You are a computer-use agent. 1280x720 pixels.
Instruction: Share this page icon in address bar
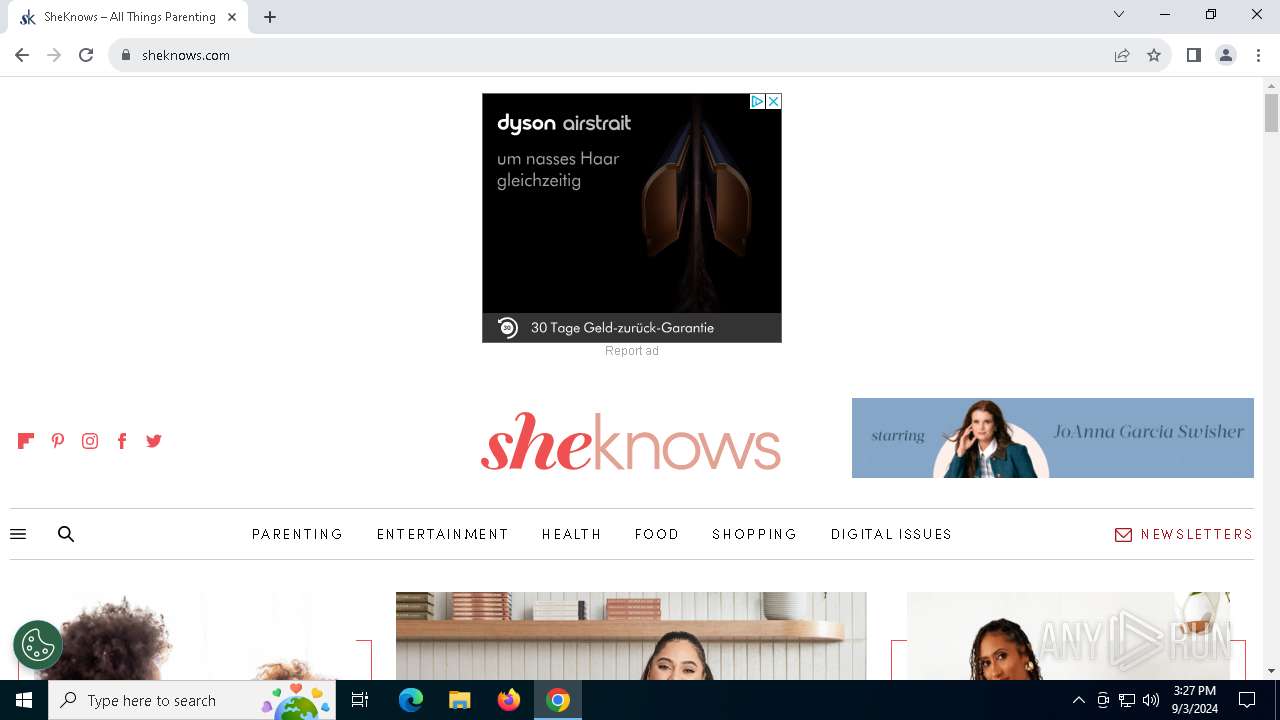click(x=1122, y=55)
